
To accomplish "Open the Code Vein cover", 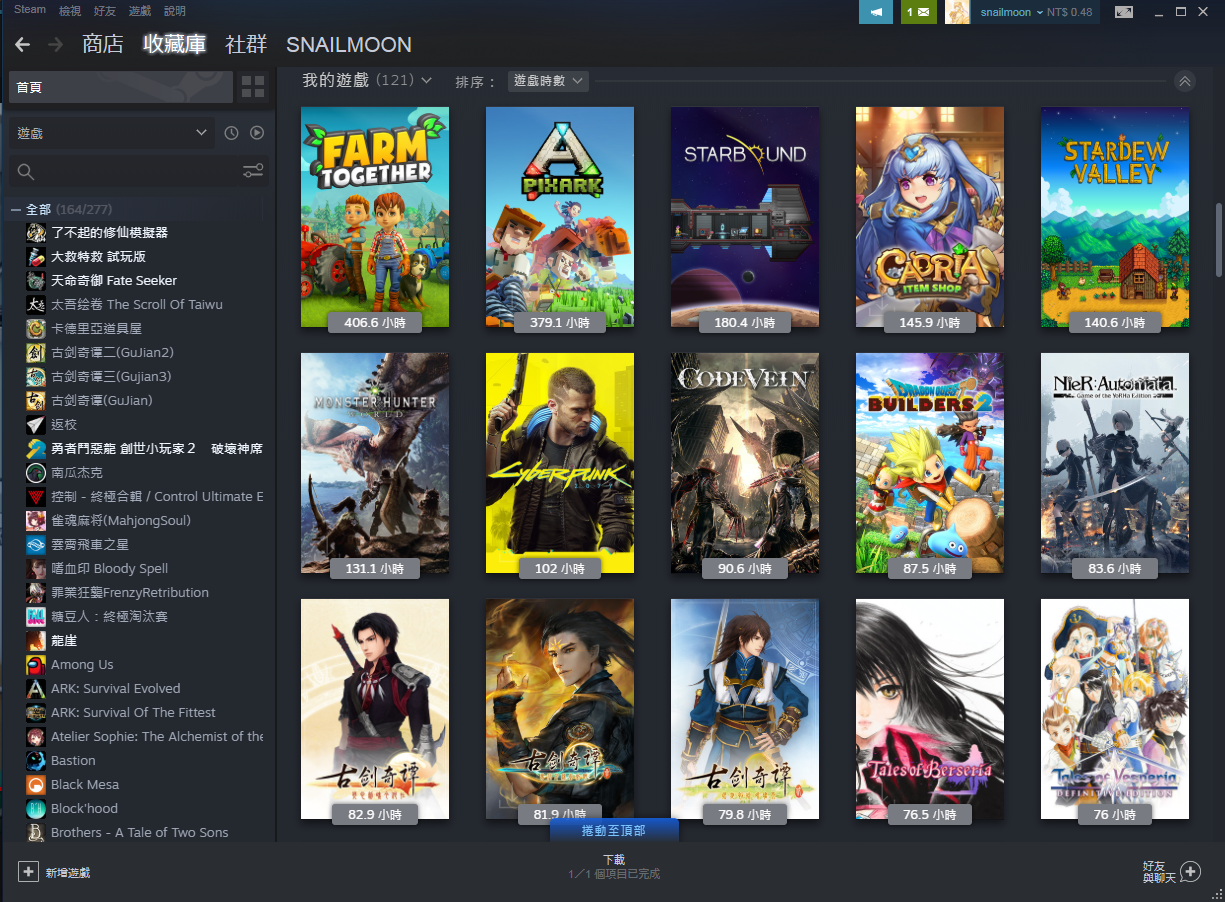I will tap(745, 463).
